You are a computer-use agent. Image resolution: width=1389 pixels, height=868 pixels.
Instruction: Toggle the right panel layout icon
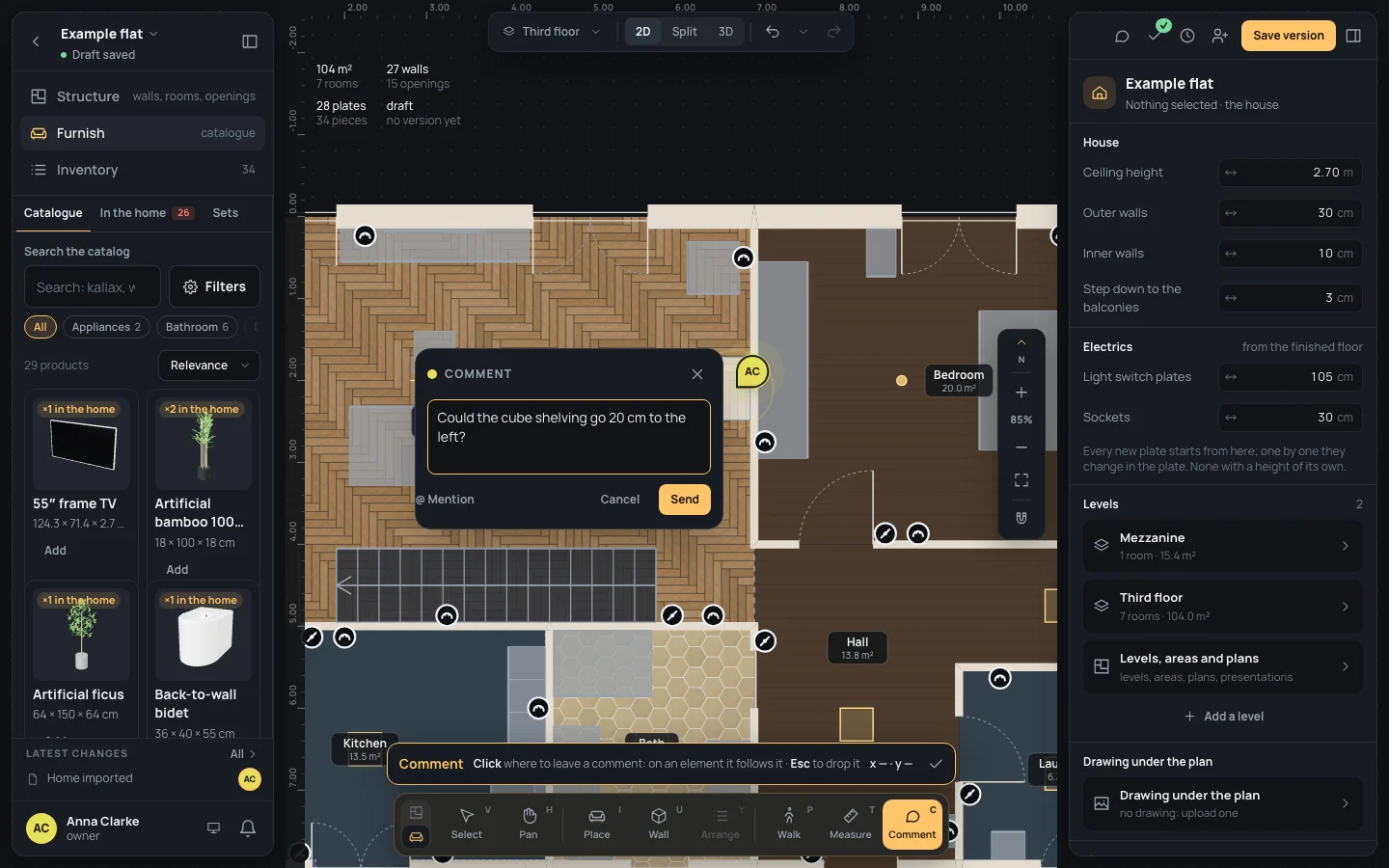[x=1353, y=36]
